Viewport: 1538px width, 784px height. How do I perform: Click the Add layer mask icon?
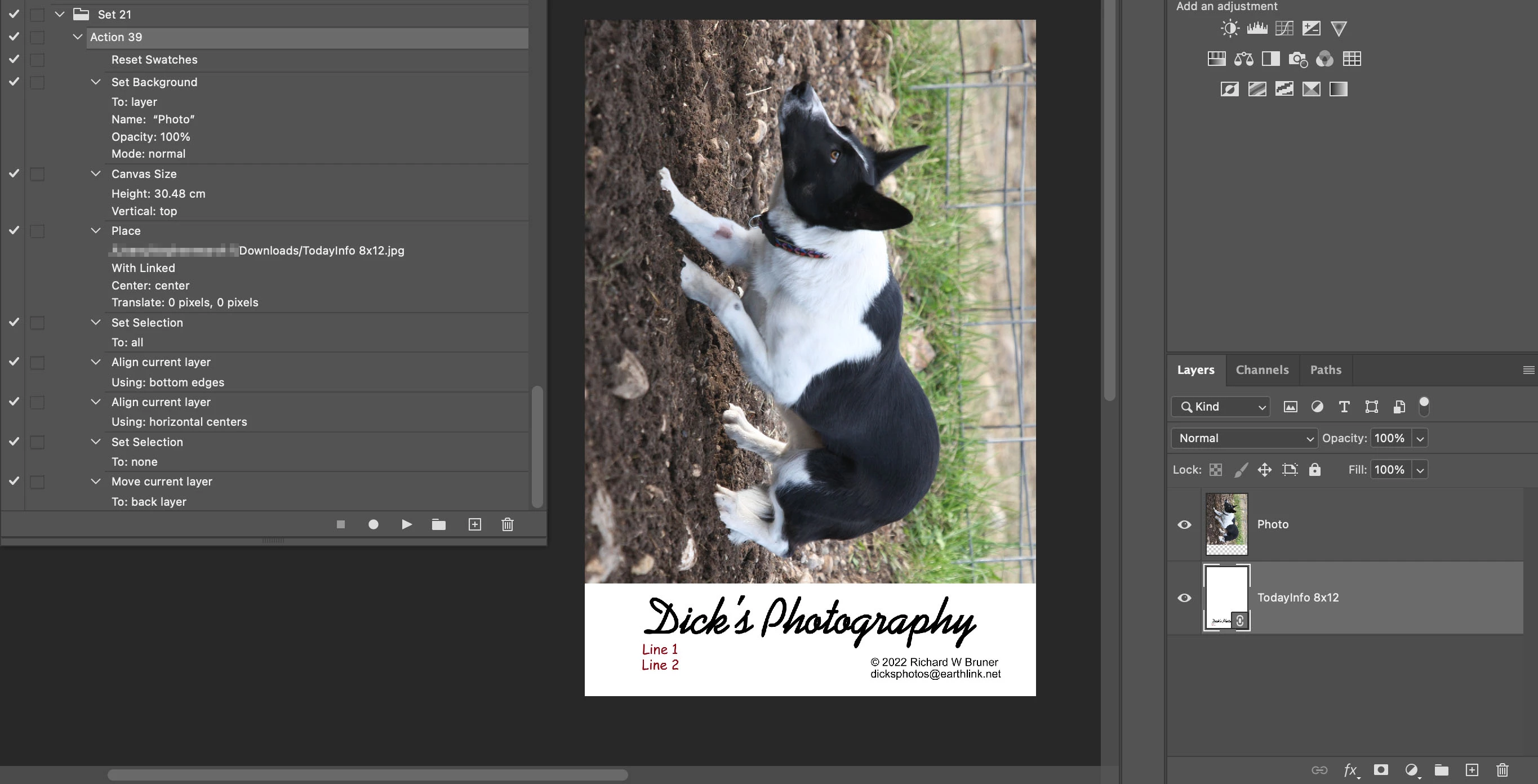coord(1380,770)
